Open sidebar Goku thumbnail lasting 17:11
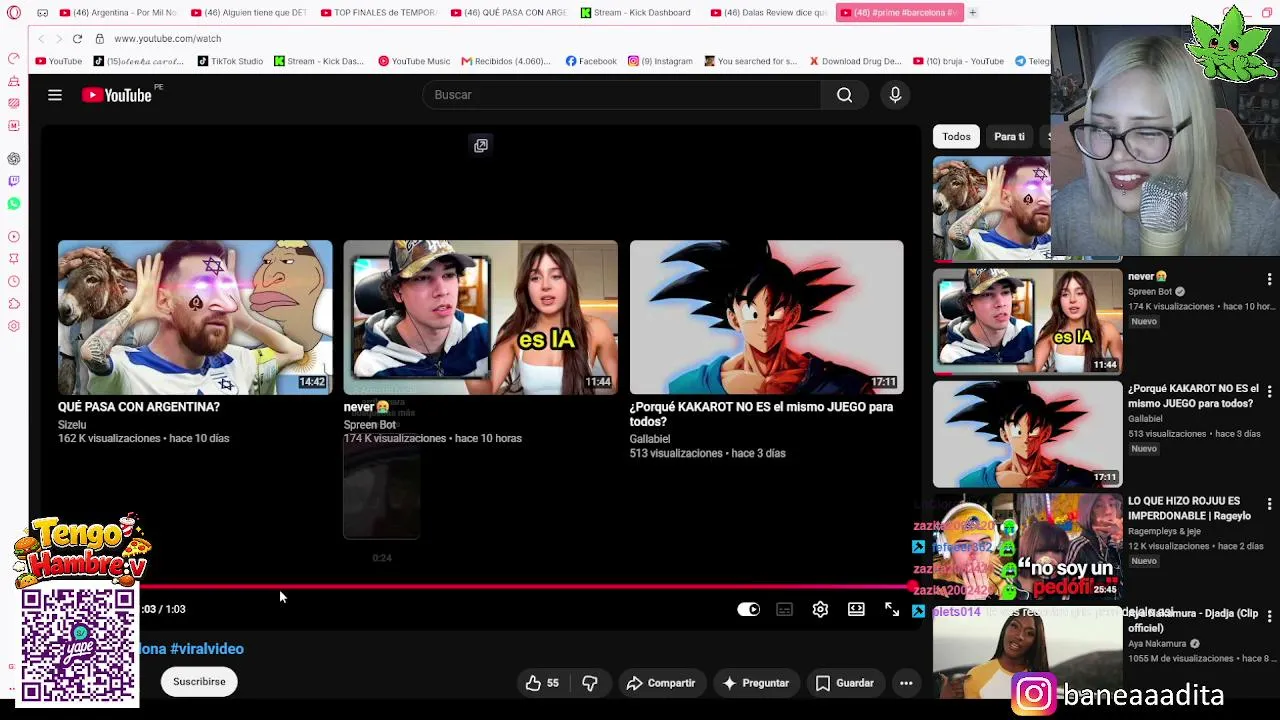The image size is (1280, 720). click(1028, 434)
